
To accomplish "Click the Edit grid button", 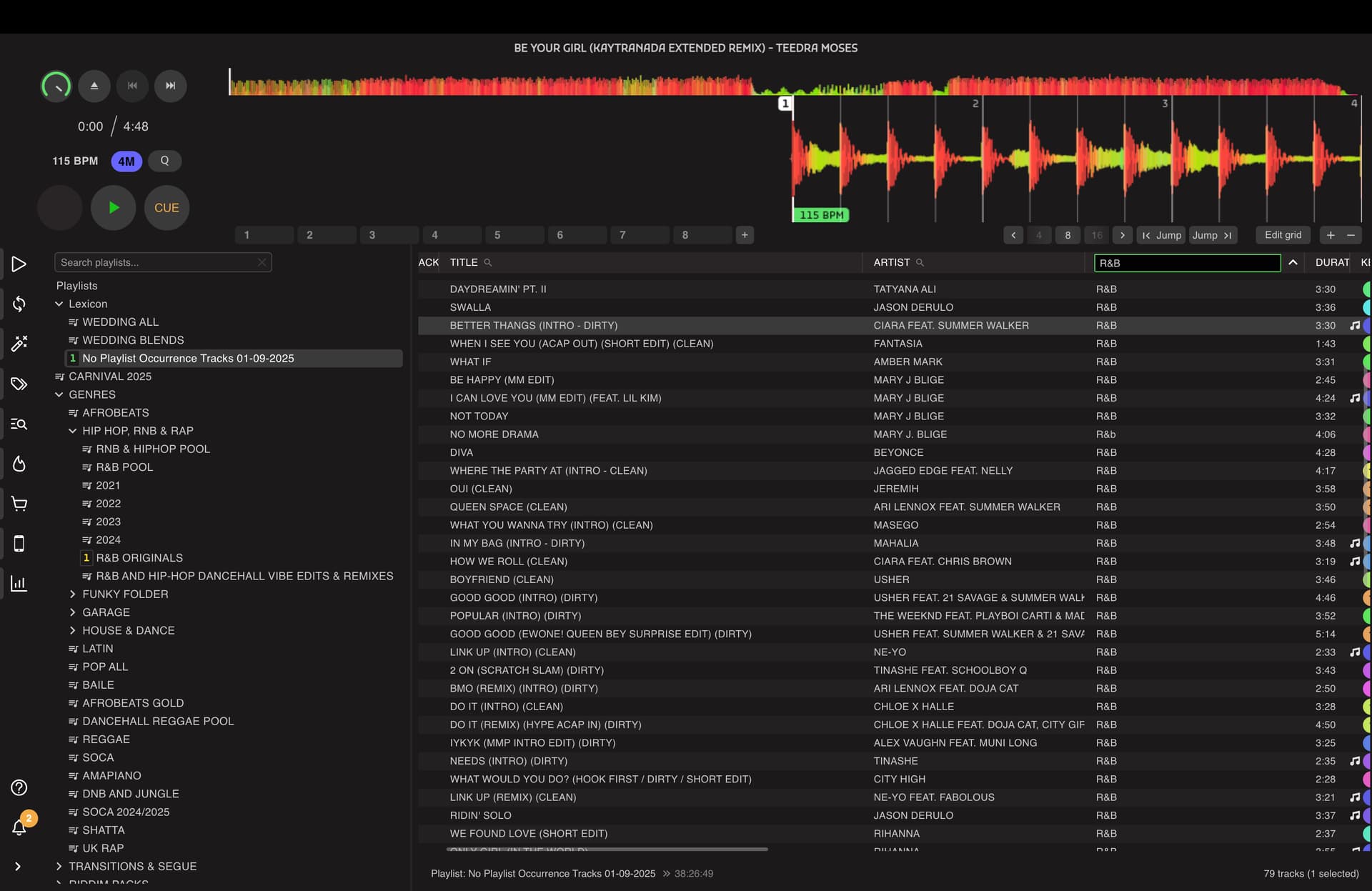I will click(x=1283, y=235).
